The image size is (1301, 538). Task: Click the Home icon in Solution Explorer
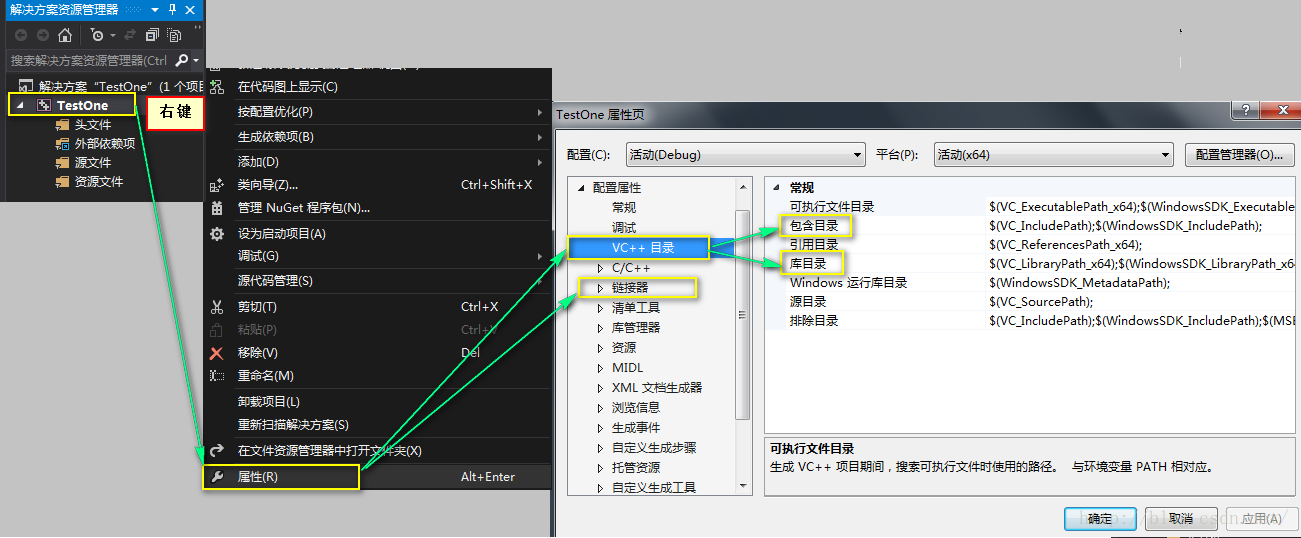[x=65, y=35]
